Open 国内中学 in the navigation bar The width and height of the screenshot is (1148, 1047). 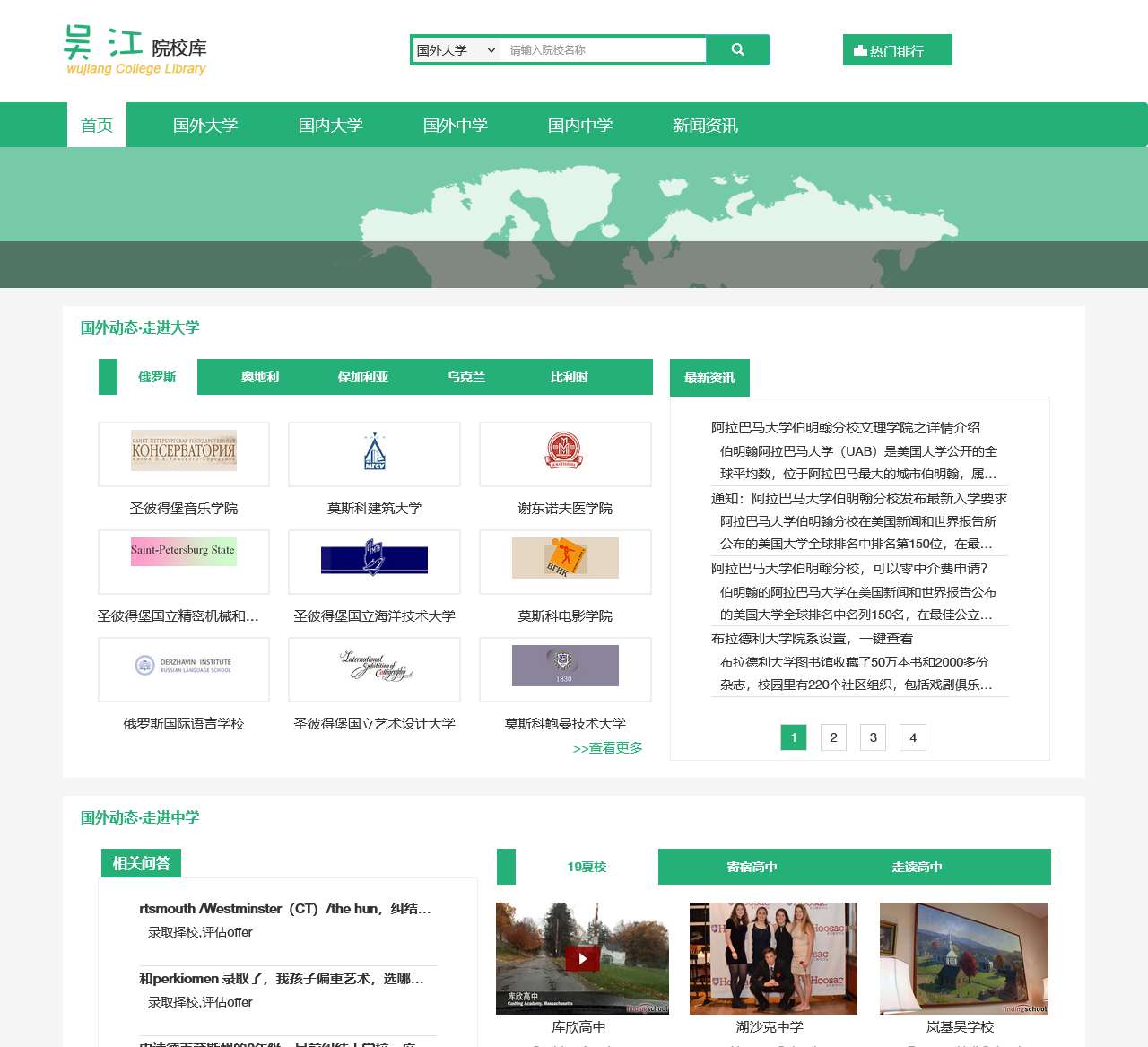coord(580,125)
